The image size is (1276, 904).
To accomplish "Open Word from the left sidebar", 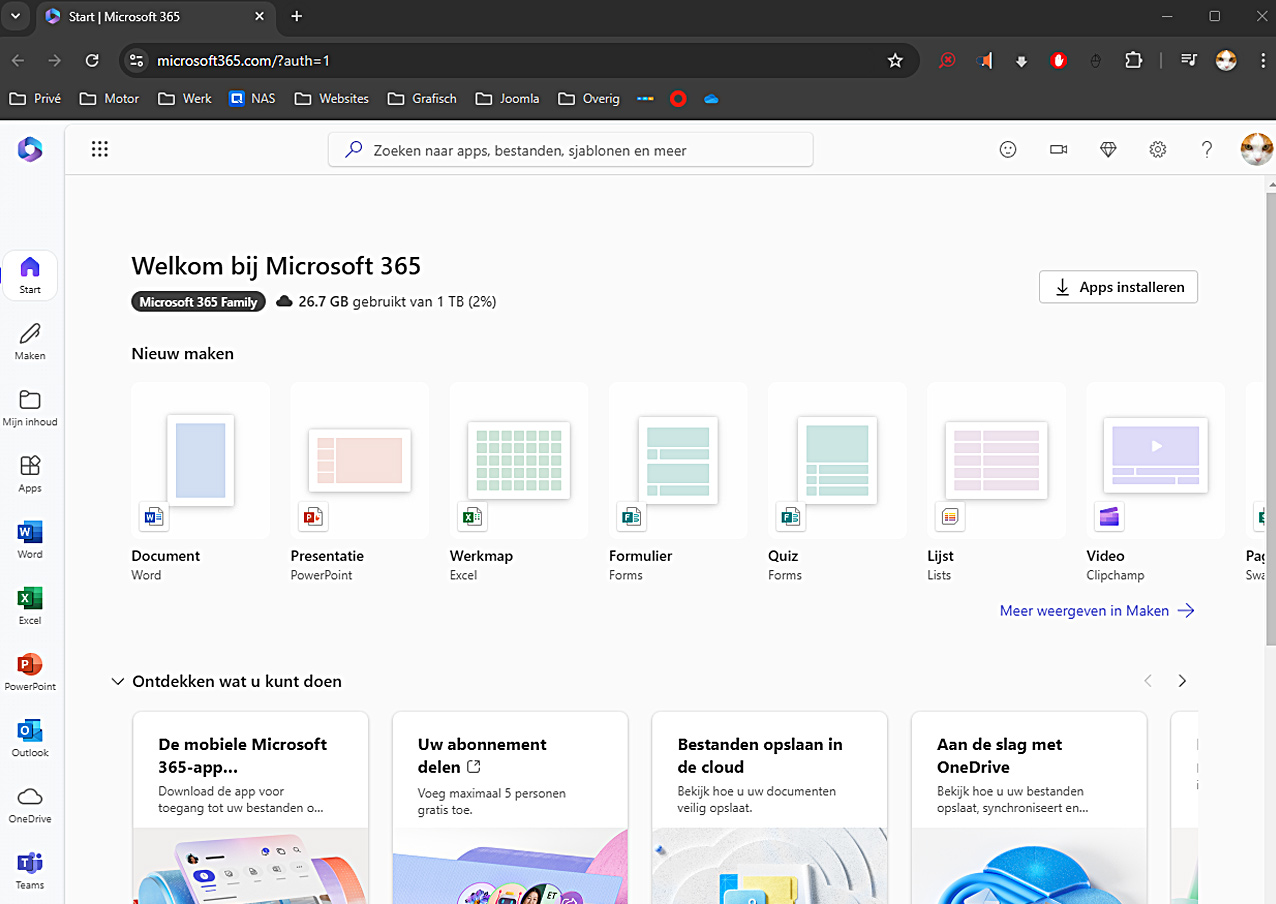I will [x=30, y=538].
